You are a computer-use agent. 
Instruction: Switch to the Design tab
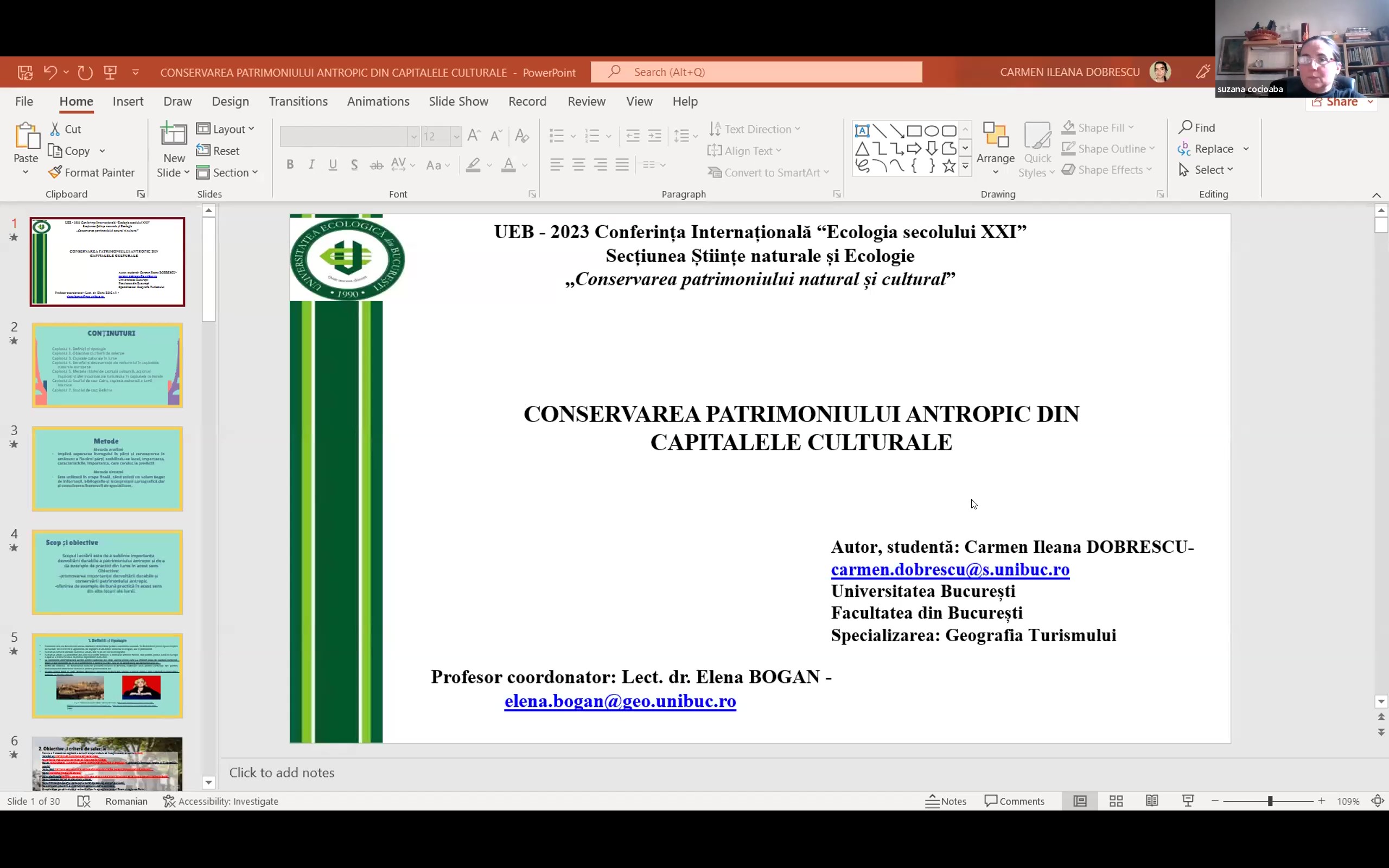(230, 101)
